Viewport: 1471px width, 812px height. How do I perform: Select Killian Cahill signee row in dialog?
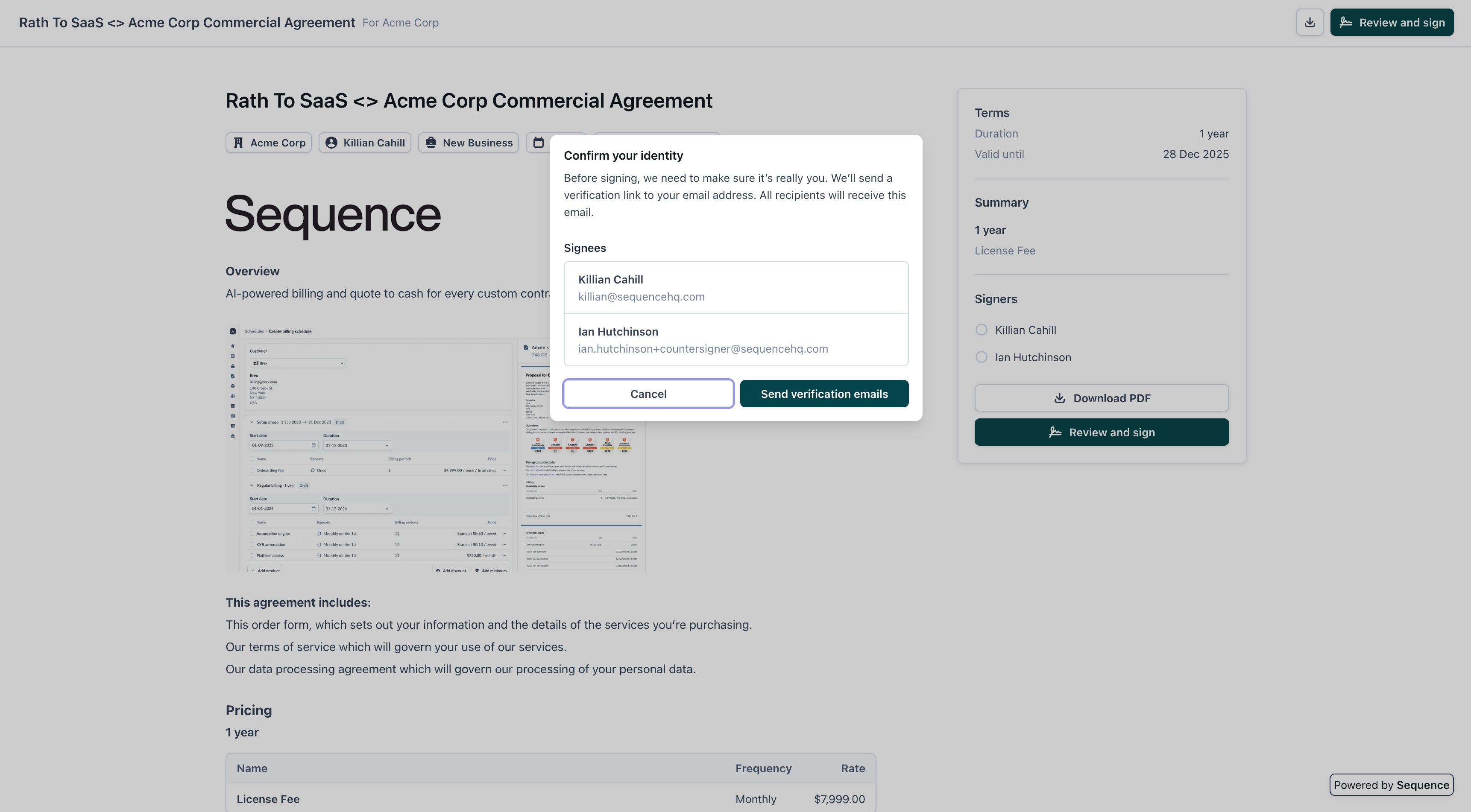click(x=735, y=288)
